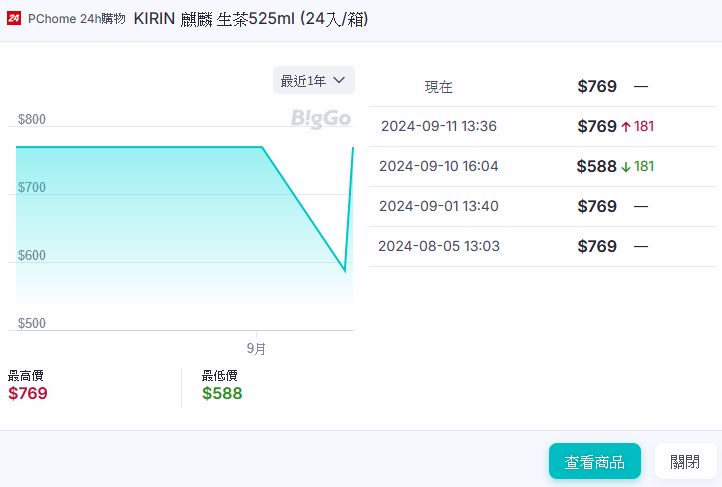Click the product title KIRIN 麒麟 生茶525ml
This screenshot has height=487, width=722.
click(x=250, y=18)
